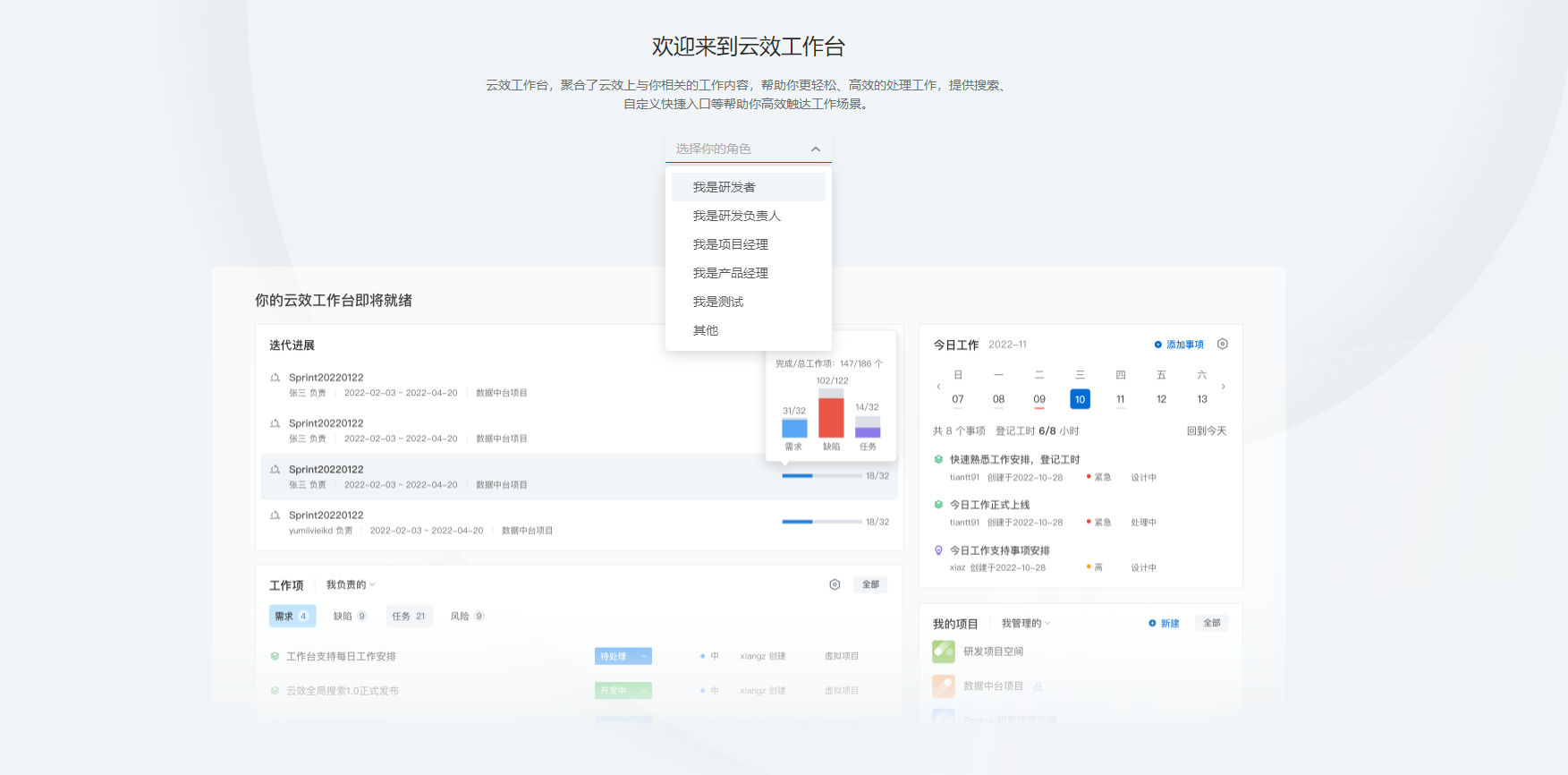
Task: Pick the 我是项目经理 role
Action: click(x=748, y=244)
